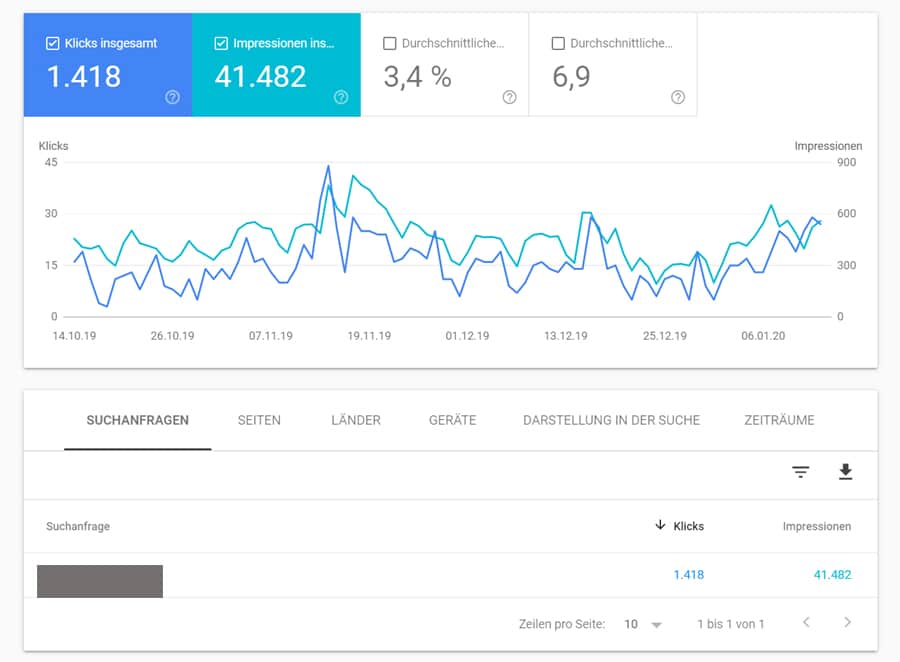Open the table filter icon
Screen dimensions: 900x662
(x=800, y=472)
